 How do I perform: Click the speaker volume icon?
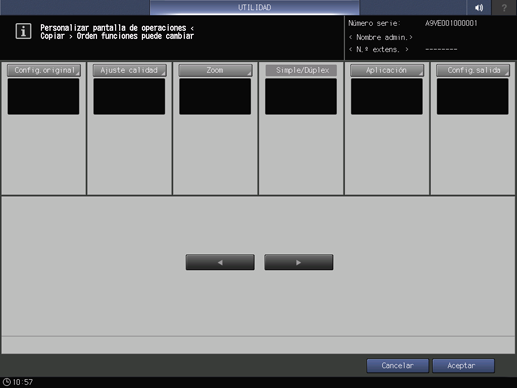[x=479, y=7]
